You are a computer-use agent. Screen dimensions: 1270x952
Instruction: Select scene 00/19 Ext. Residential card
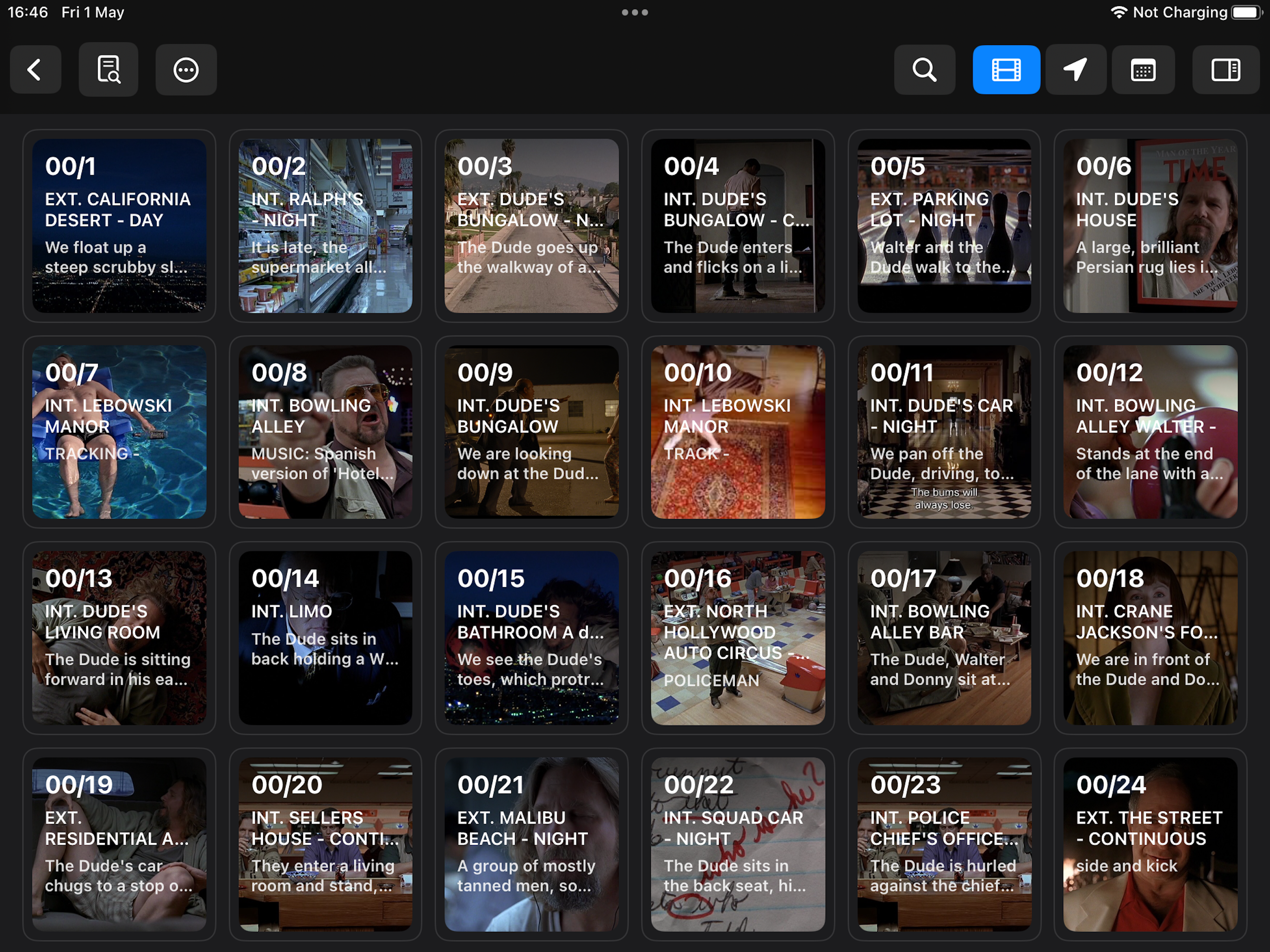pyautogui.click(x=119, y=844)
